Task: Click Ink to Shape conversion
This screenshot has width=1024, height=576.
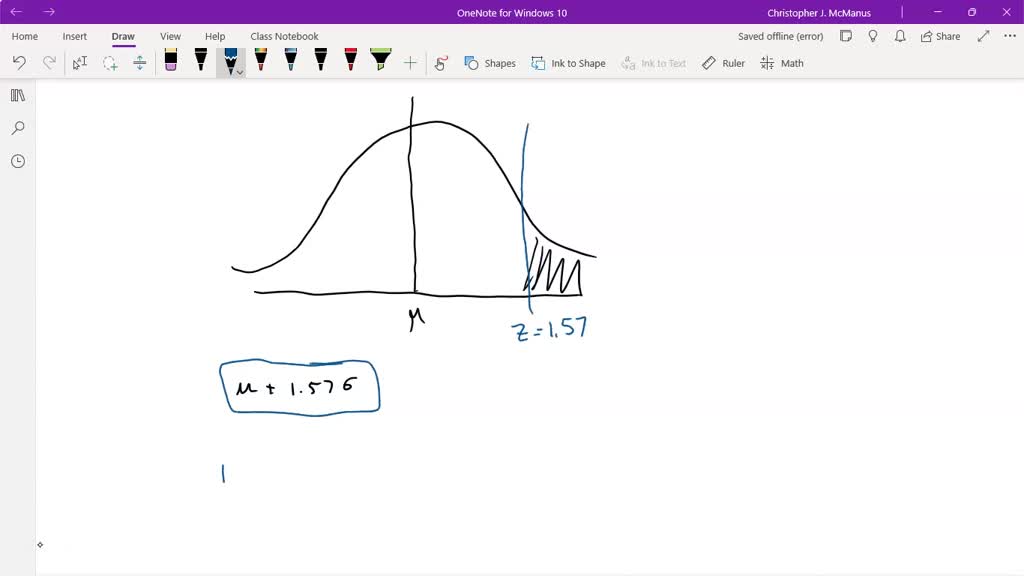Action: [x=567, y=62]
